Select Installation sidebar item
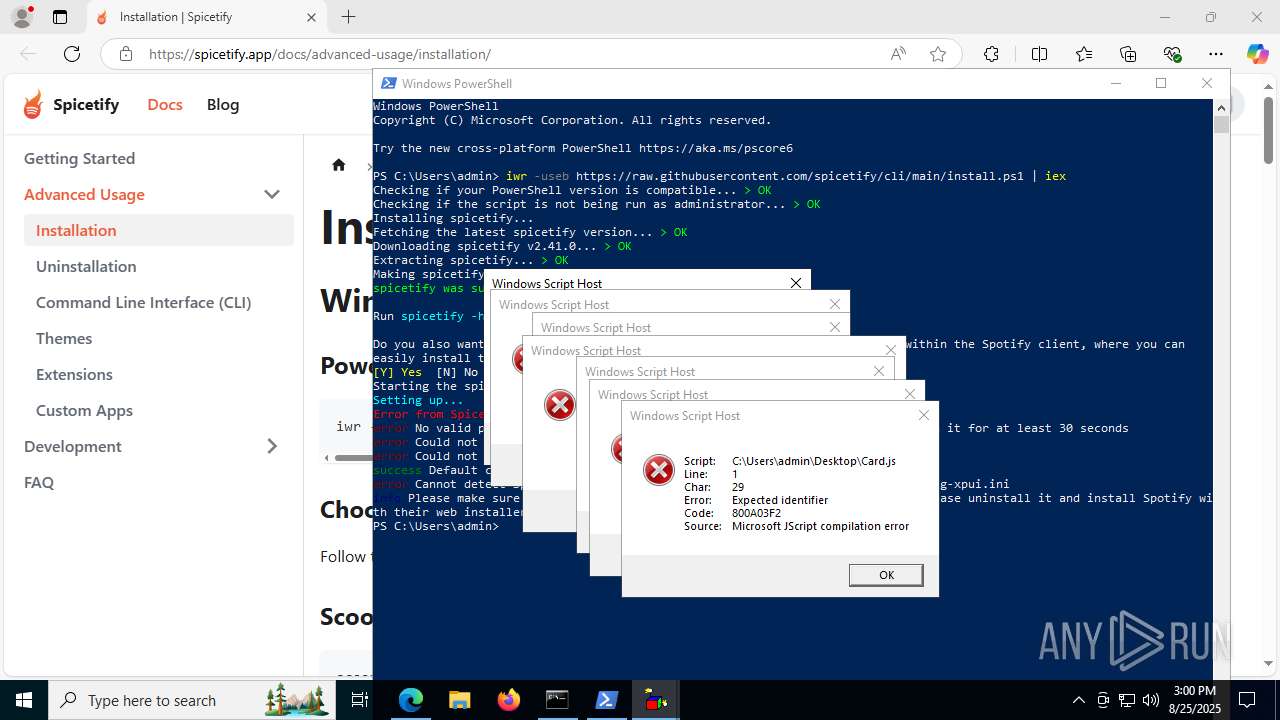The width and height of the screenshot is (1280, 720). 159,230
